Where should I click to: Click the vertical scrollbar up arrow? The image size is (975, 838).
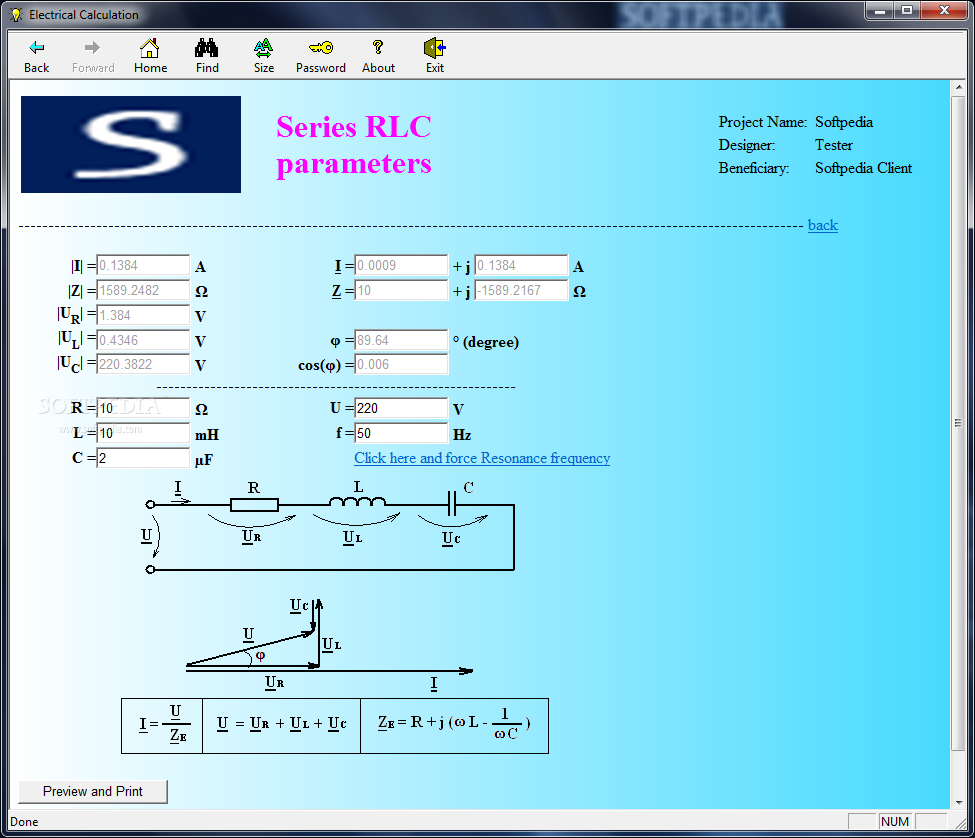tap(958, 88)
